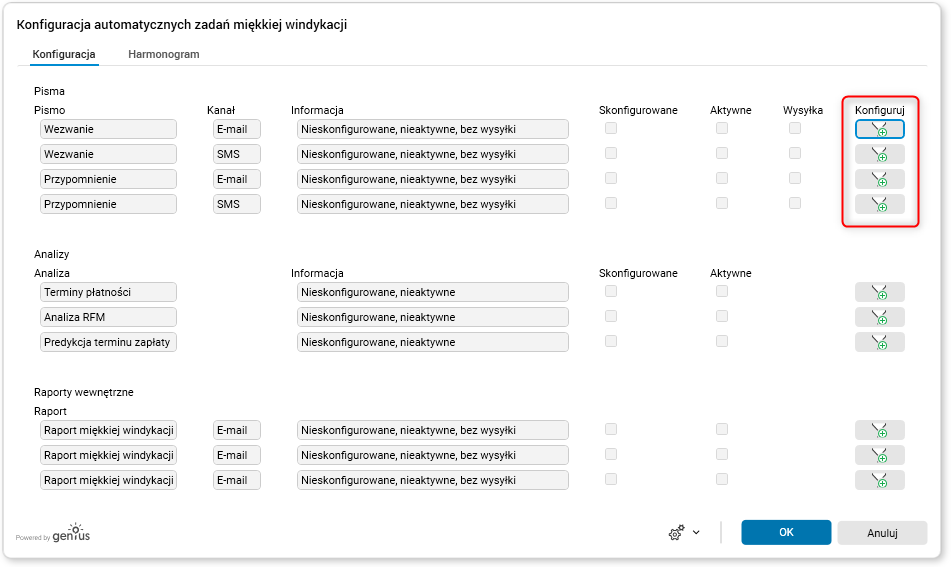Screen dimensions: 951x567
Task: Toggle Skonfigurowane for Przypomnienie SMS
Action: coord(611,203)
